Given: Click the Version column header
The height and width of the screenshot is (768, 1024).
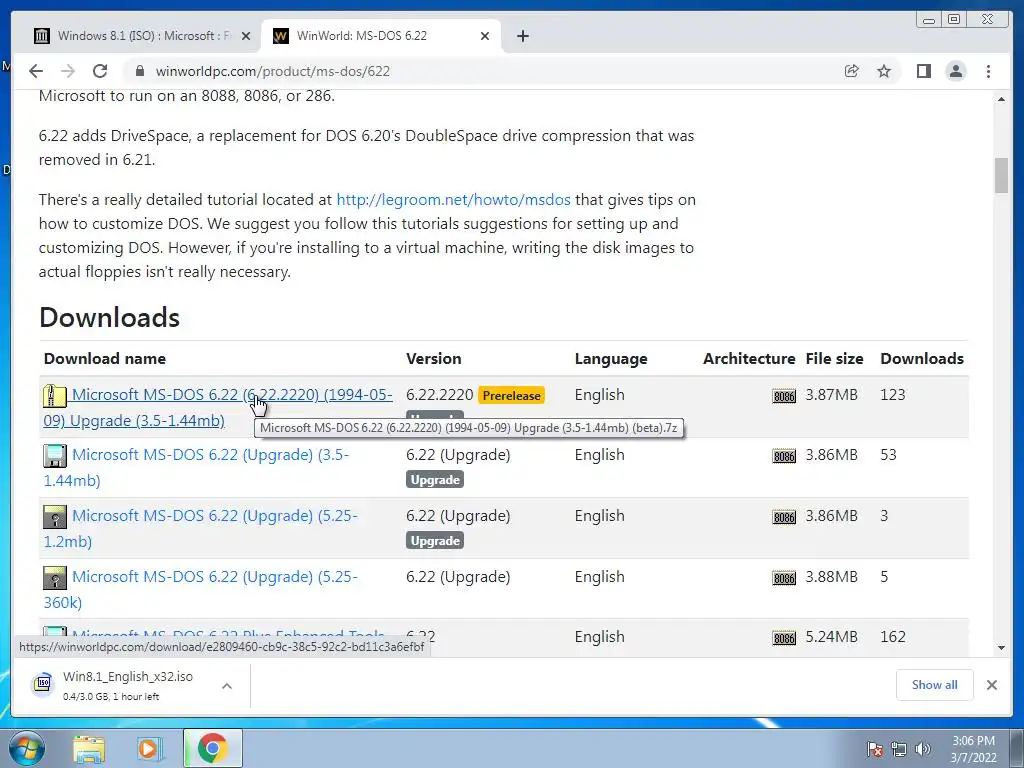Looking at the screenshot, I should coord(434,359).
